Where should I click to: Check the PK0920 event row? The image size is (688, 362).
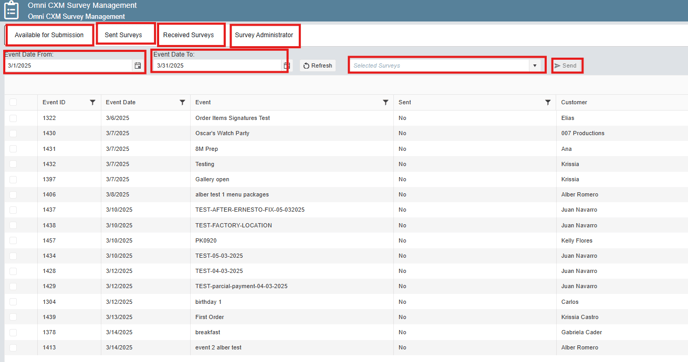13,240
